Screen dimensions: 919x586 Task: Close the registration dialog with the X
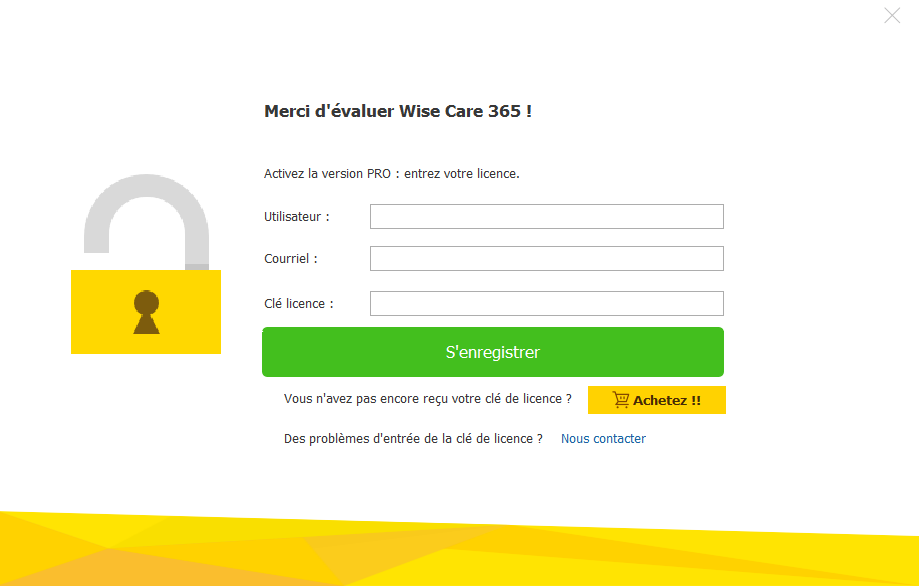point(892,15)
